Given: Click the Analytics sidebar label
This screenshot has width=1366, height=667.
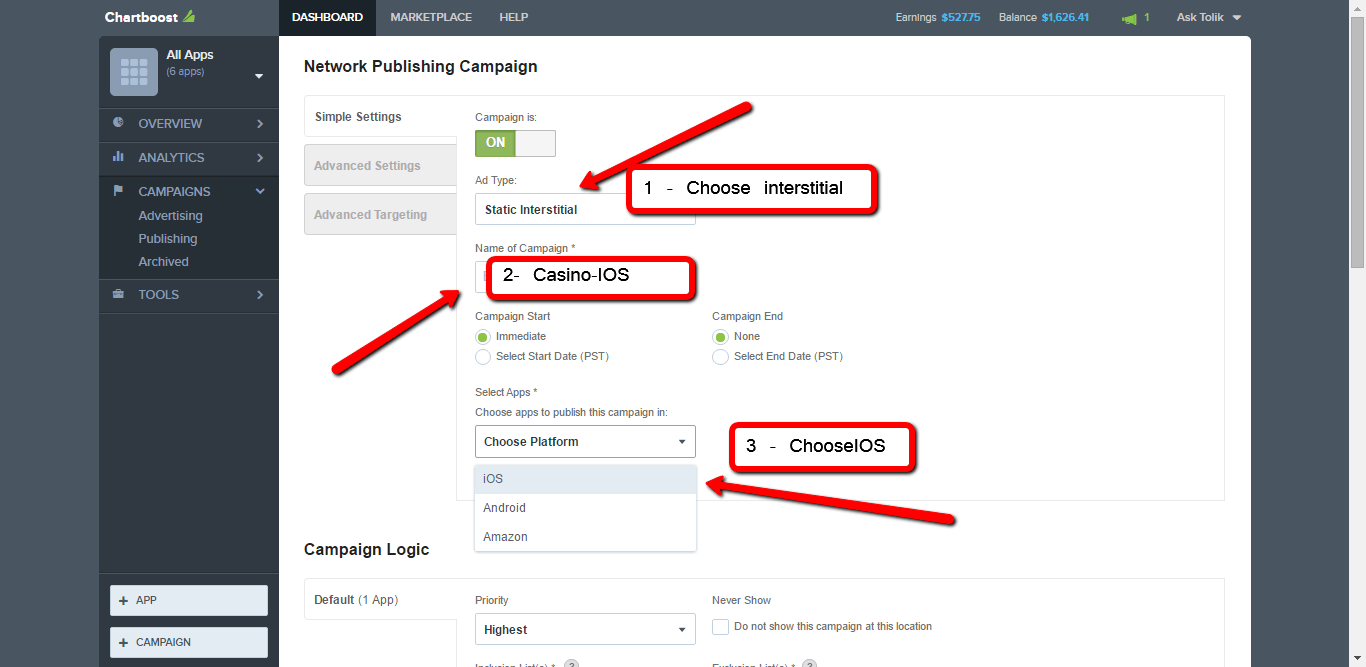Looking at the screenshot, I should pos(171,158).
